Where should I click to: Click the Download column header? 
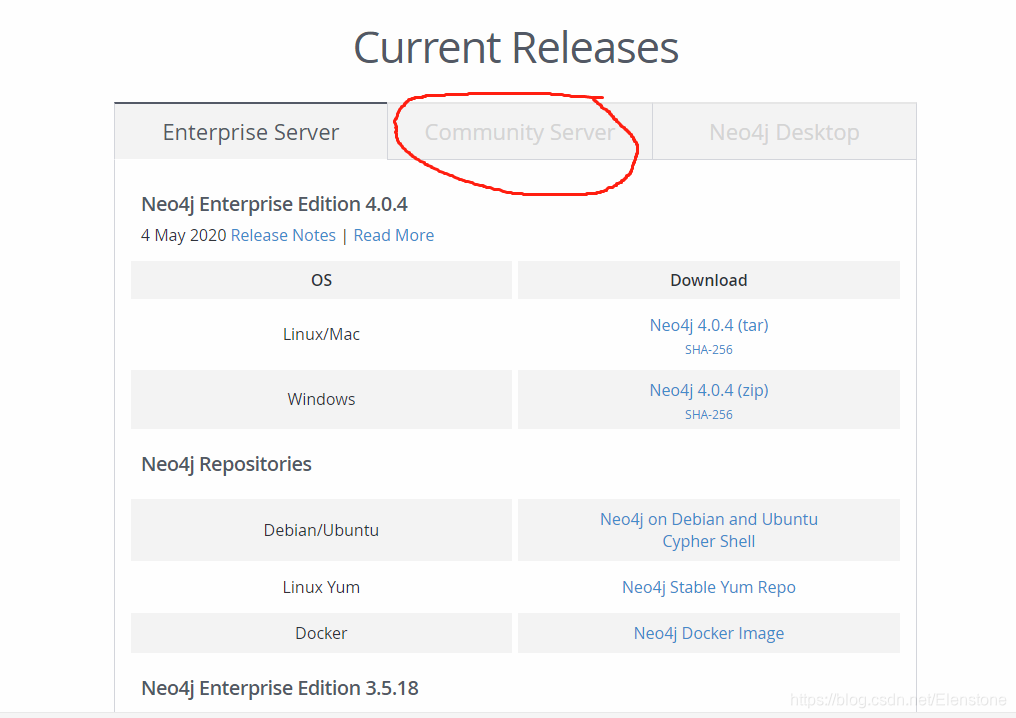(x=709, y=280)
